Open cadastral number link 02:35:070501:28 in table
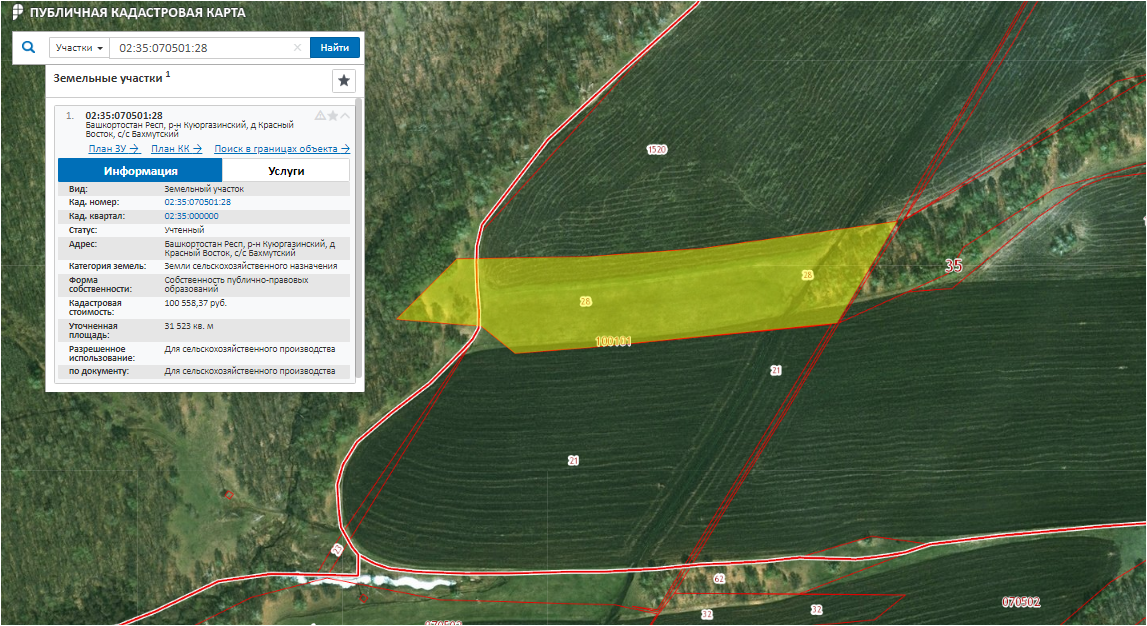1147x626 pixels. [197, 202]
